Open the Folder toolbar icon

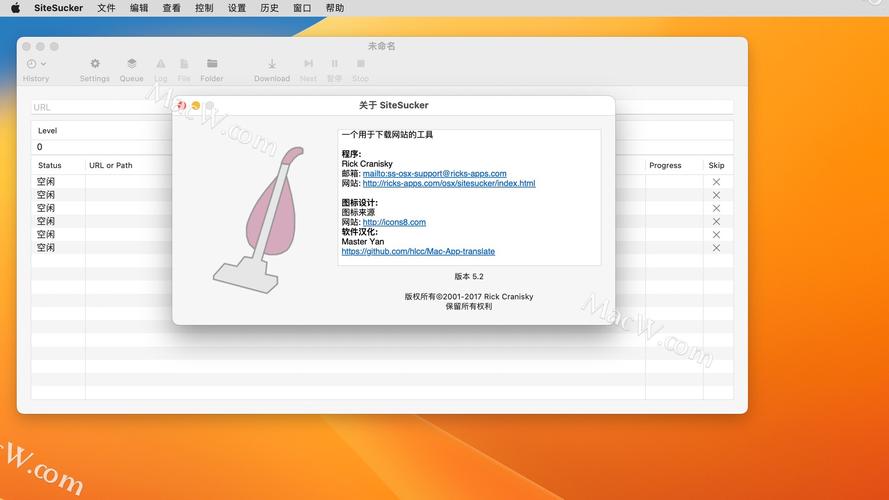[212, 63]
